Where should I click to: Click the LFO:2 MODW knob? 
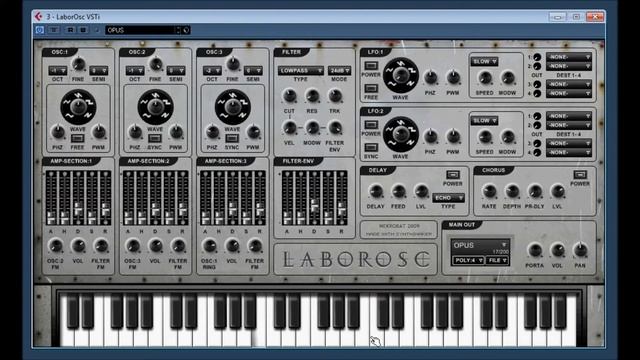point(508,136)
